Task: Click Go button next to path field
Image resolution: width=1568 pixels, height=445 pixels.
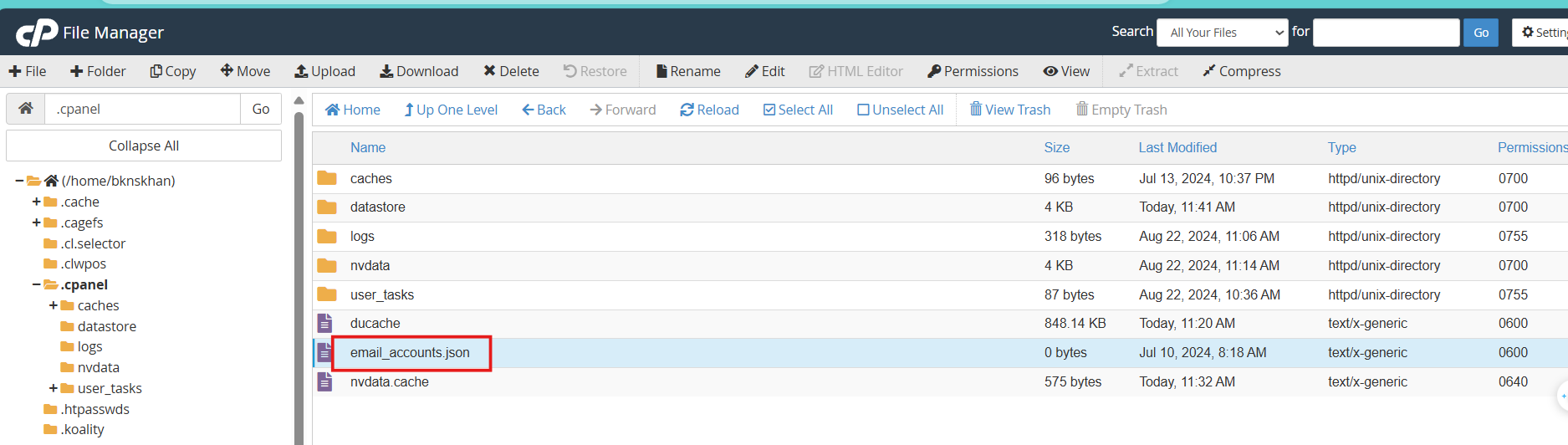Action: 261,109
